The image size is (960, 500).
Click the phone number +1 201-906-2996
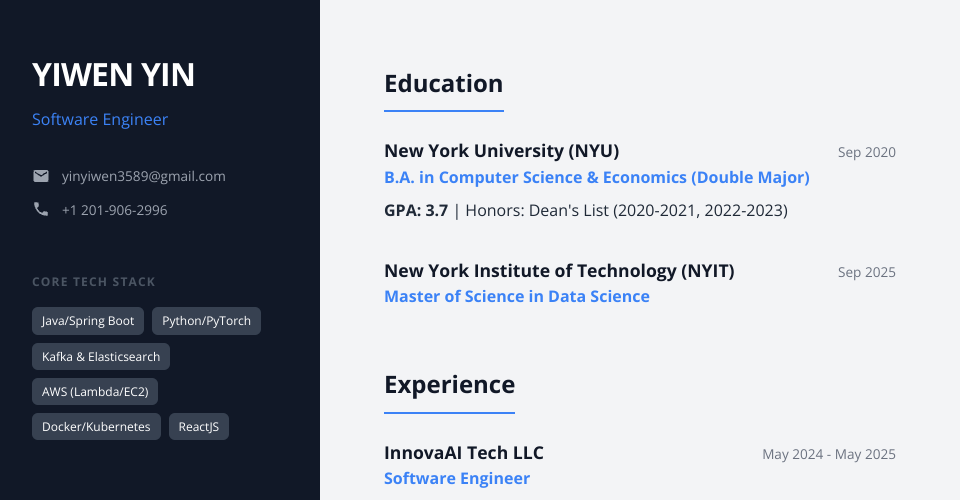tap(115, 210)
